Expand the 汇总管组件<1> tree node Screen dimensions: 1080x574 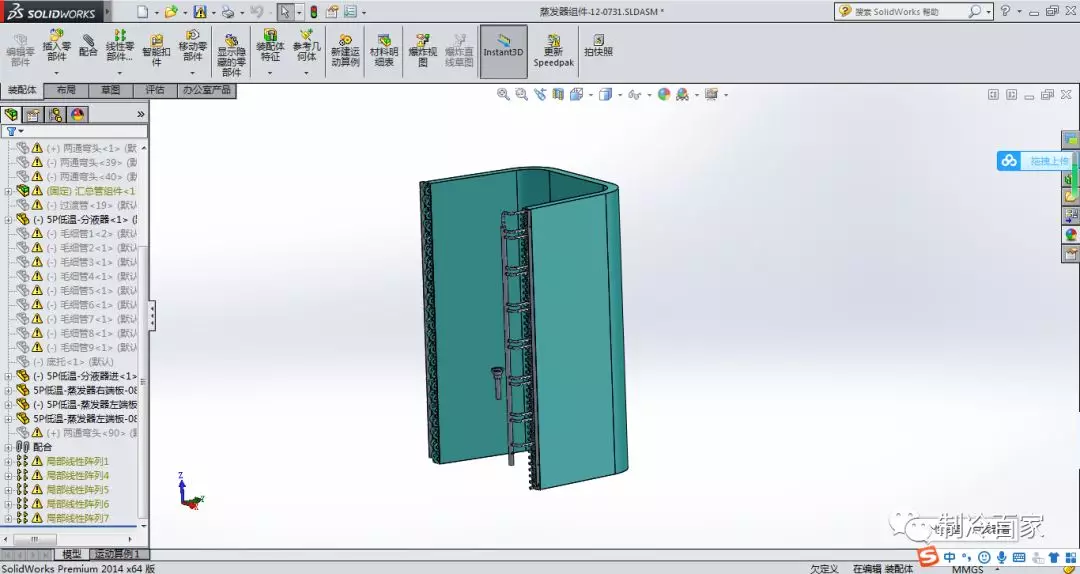point(8,191)
